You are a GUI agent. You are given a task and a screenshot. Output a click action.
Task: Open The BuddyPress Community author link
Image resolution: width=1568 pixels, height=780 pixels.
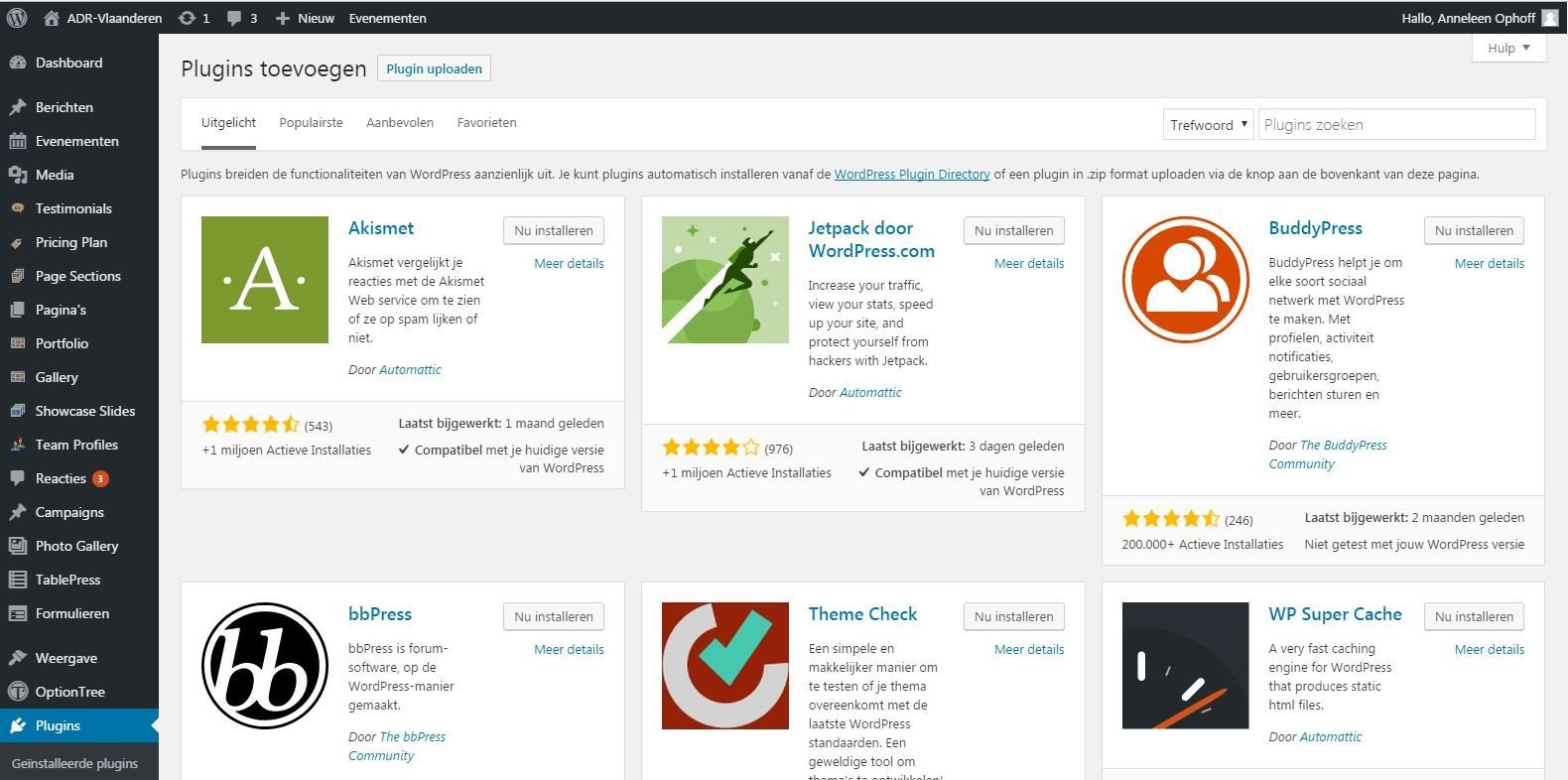[1328, 455]
